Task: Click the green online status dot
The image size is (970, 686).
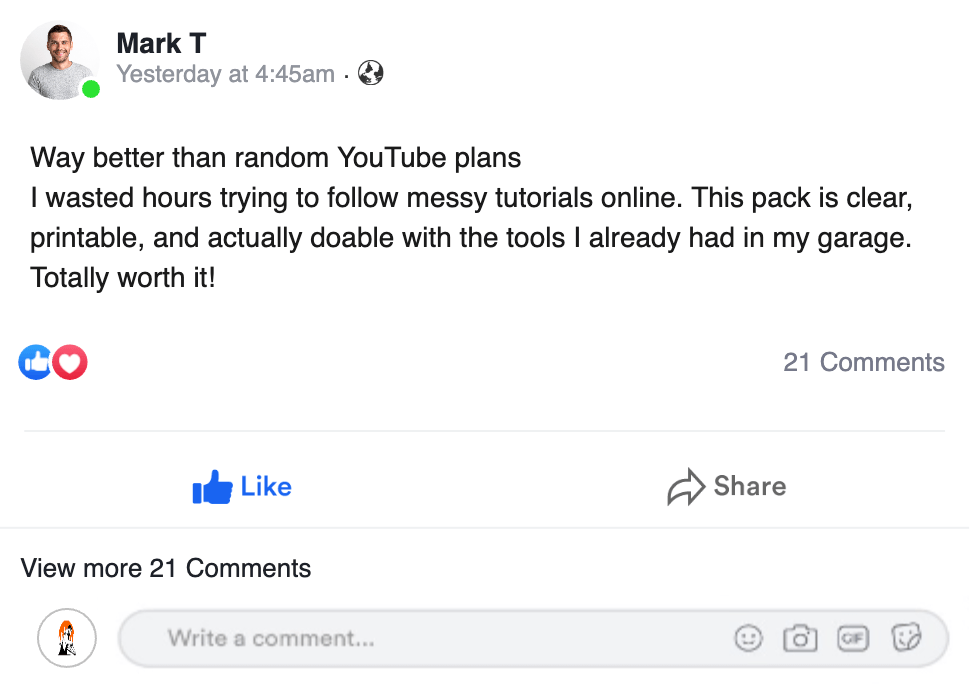Action: coord(91,89)
